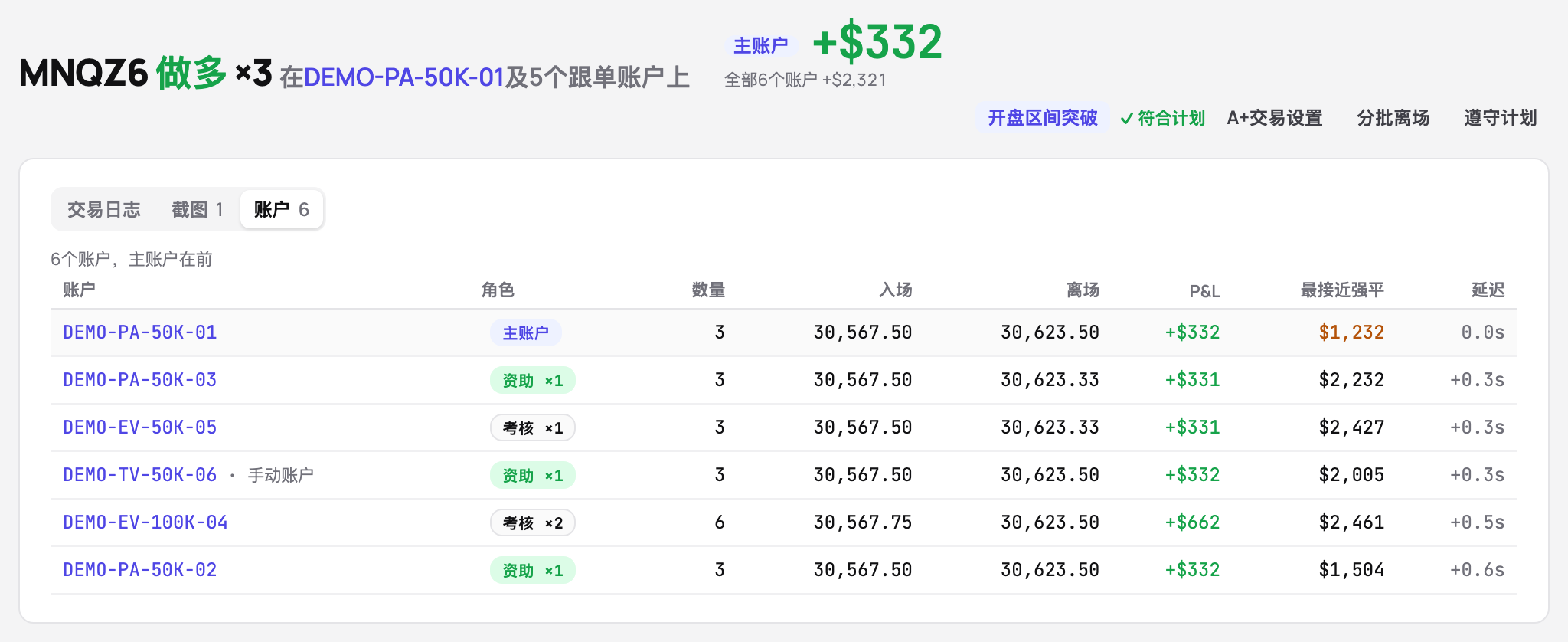
Task: Open account DEMO-EV-100K-04
Action: [x=145, y=522]
